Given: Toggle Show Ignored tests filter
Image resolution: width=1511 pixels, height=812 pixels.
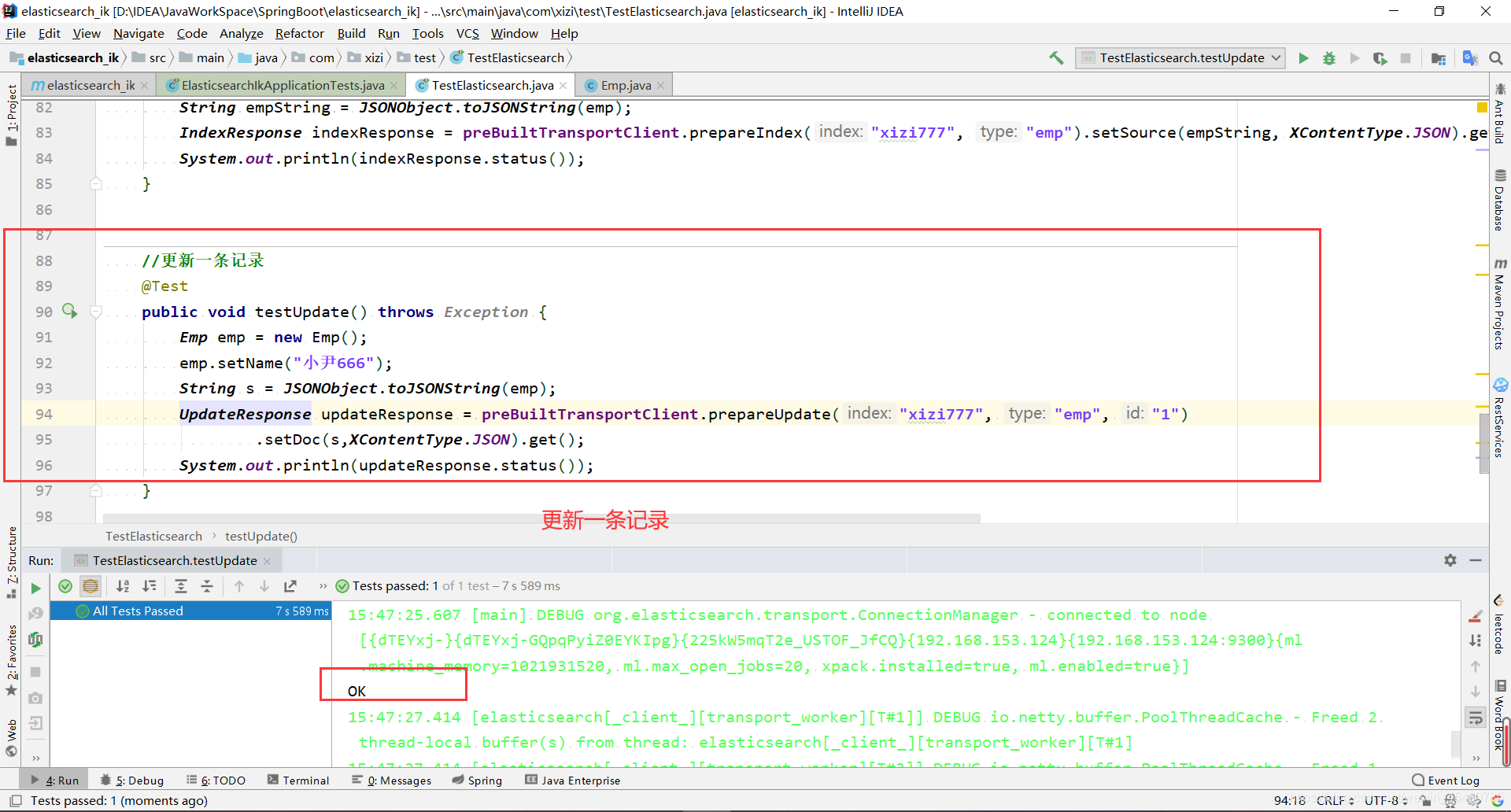Looking at the screenshot, I should [91, 586].
